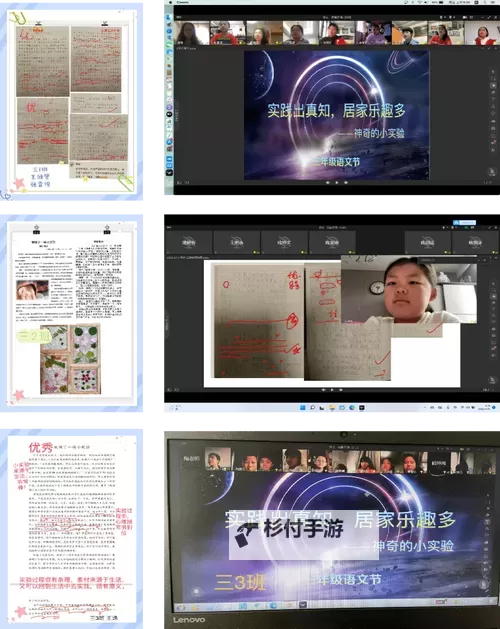Go to previous page below the essay slide in Windows 11 ClassIn
The width and height of the screenshot is (500, 629).
(x=323, y=390)
